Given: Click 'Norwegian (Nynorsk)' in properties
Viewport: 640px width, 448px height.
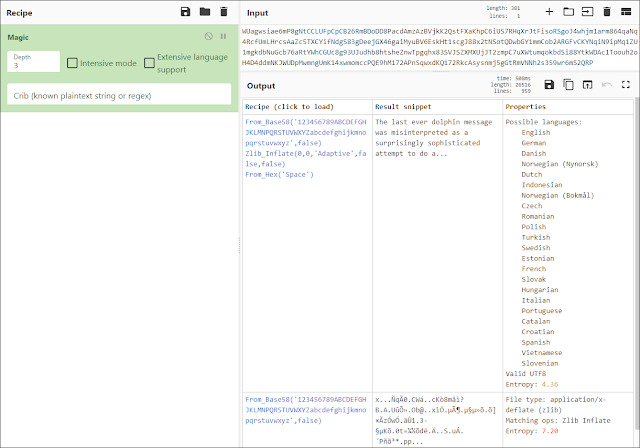Looking at the screenshot, I should pos(560,164).
